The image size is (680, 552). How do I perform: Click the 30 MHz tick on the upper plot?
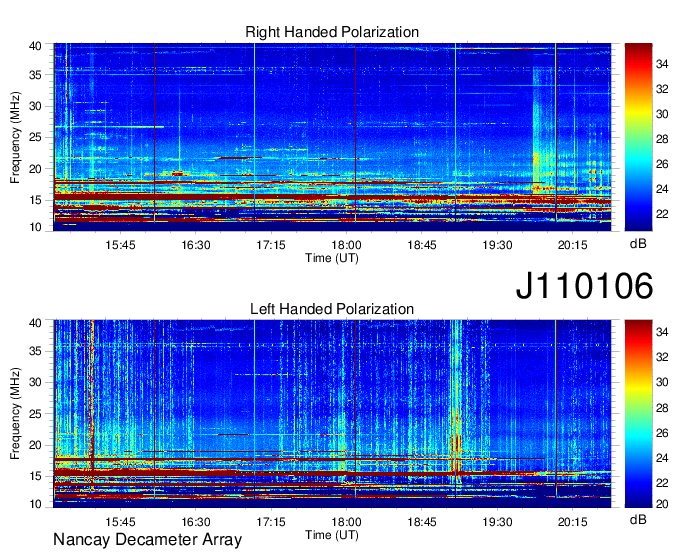(x=36, y=106)
